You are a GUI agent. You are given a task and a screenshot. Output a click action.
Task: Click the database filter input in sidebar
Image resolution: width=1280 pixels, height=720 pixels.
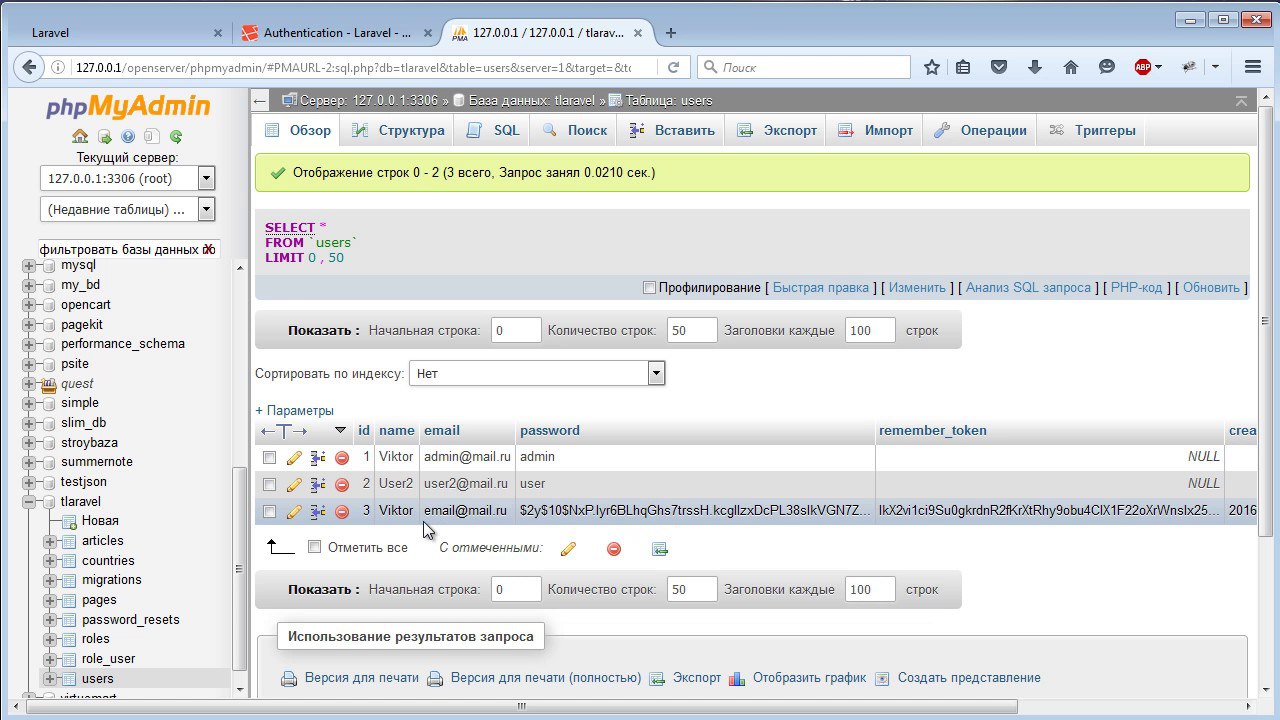tap(128, 249)
